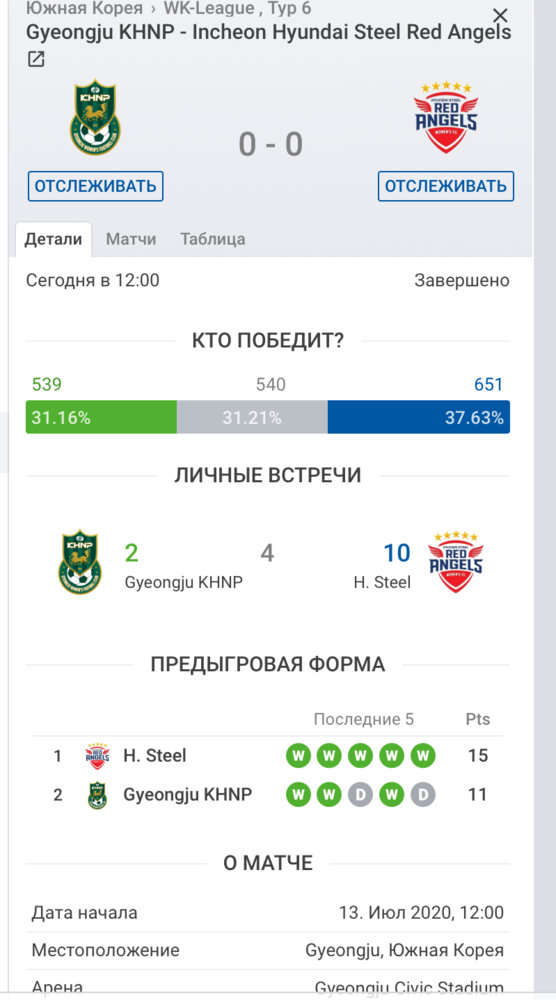
Task: Close the match details panel
Action: pyautogui.click(x=501, y=15)
